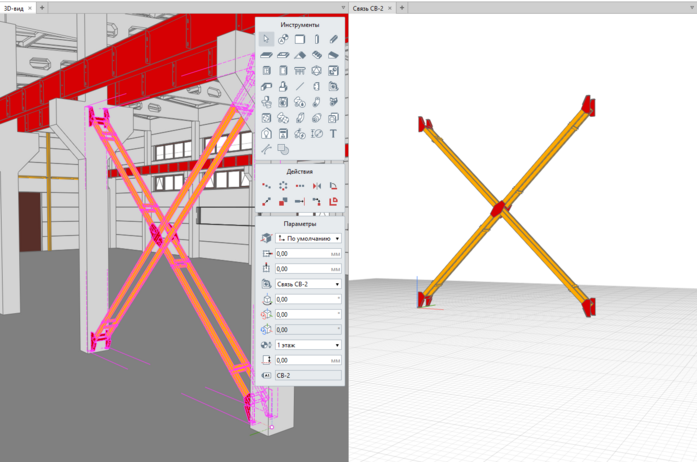Open the '1 этаж' level dropdown
Image resolution: width=697 pixels, height=462 pixels.
tap(307, 345)
